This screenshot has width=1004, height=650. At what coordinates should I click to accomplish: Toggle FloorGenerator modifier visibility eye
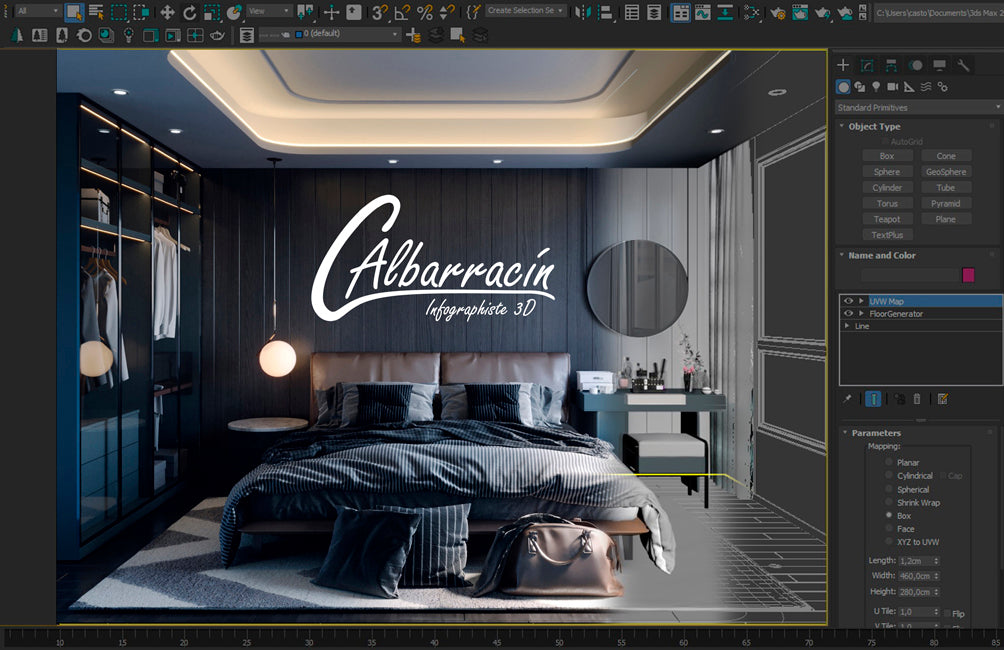point(848,314)
